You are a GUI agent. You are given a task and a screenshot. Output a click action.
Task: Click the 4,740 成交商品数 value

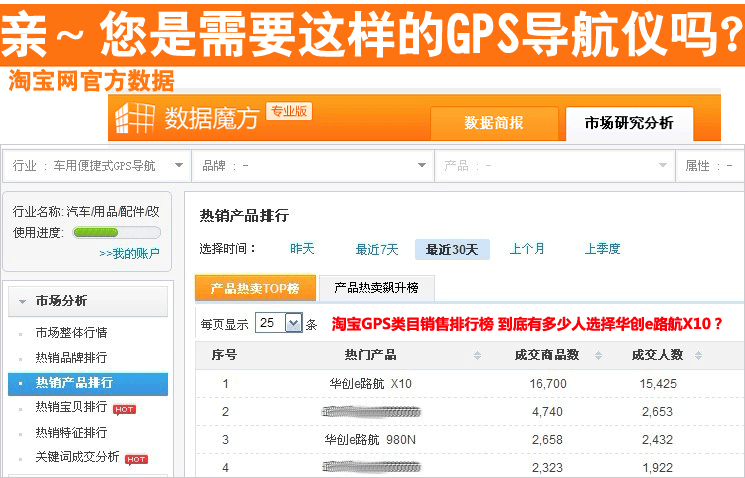[547, 411]
